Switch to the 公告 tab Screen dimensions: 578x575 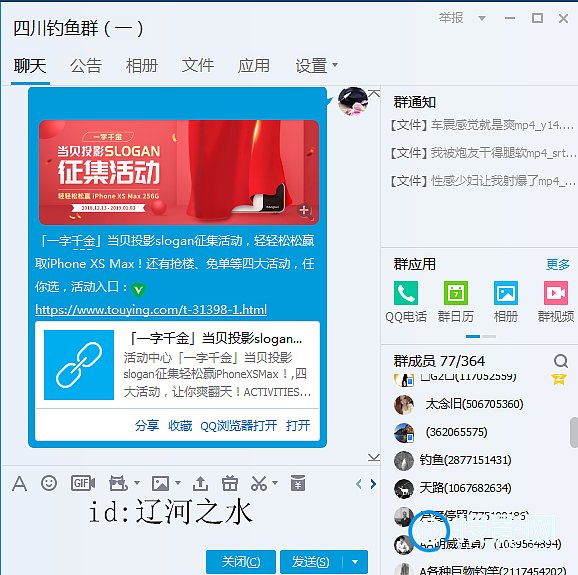[x=86, y=66]
